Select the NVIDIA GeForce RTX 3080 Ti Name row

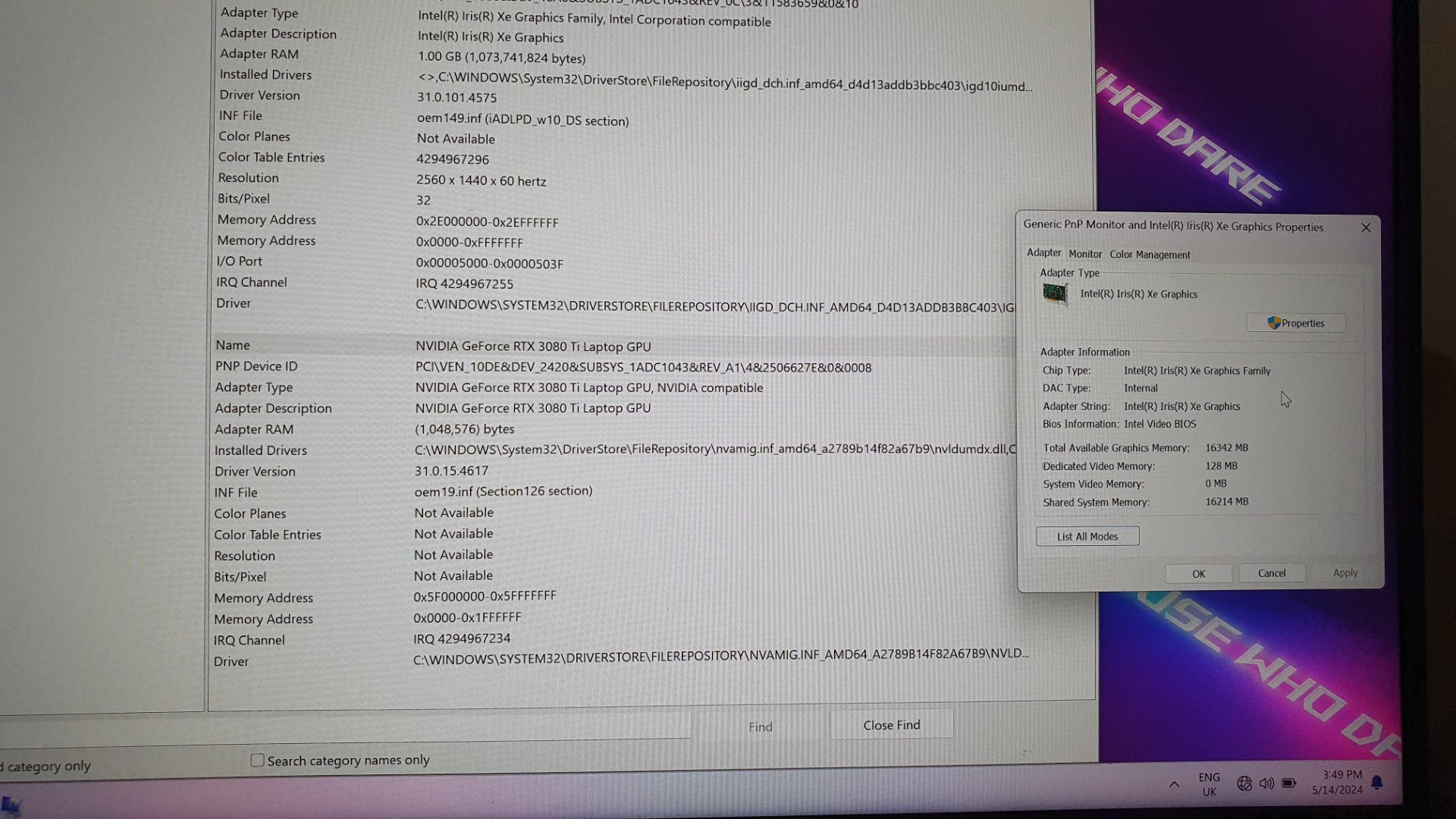(614, 346)
